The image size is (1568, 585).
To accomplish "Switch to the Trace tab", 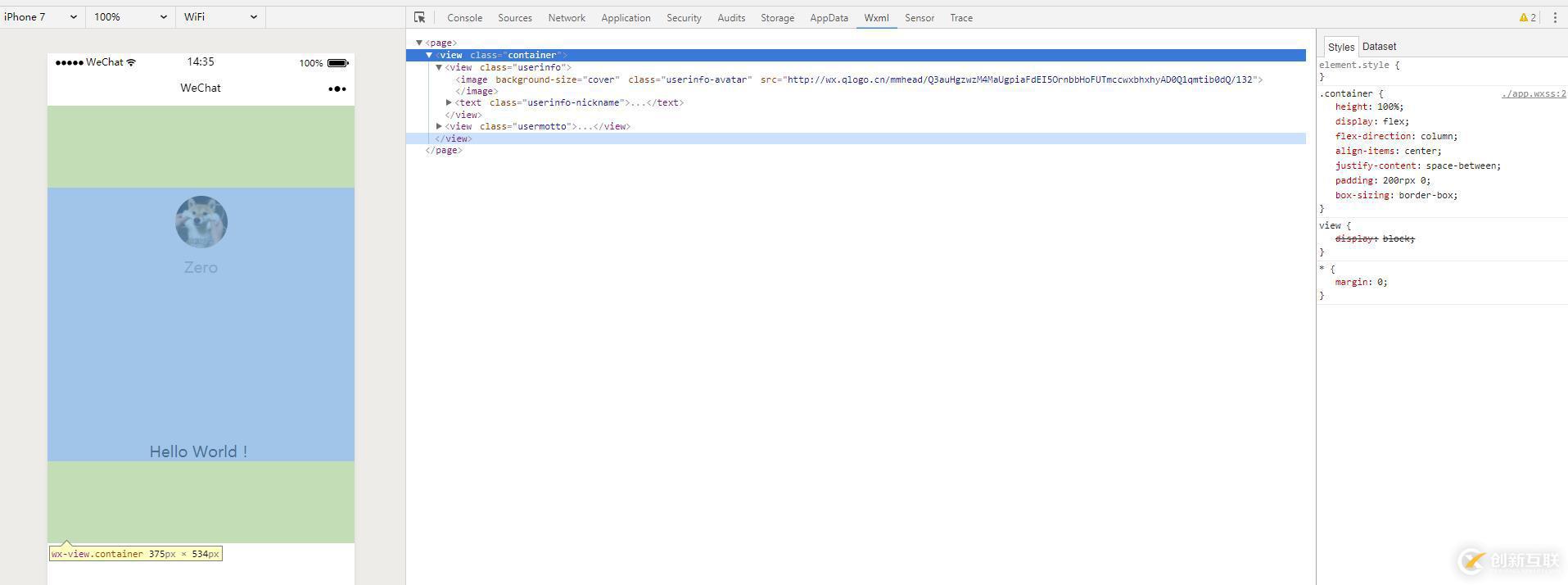I will (x=961, y=17).
